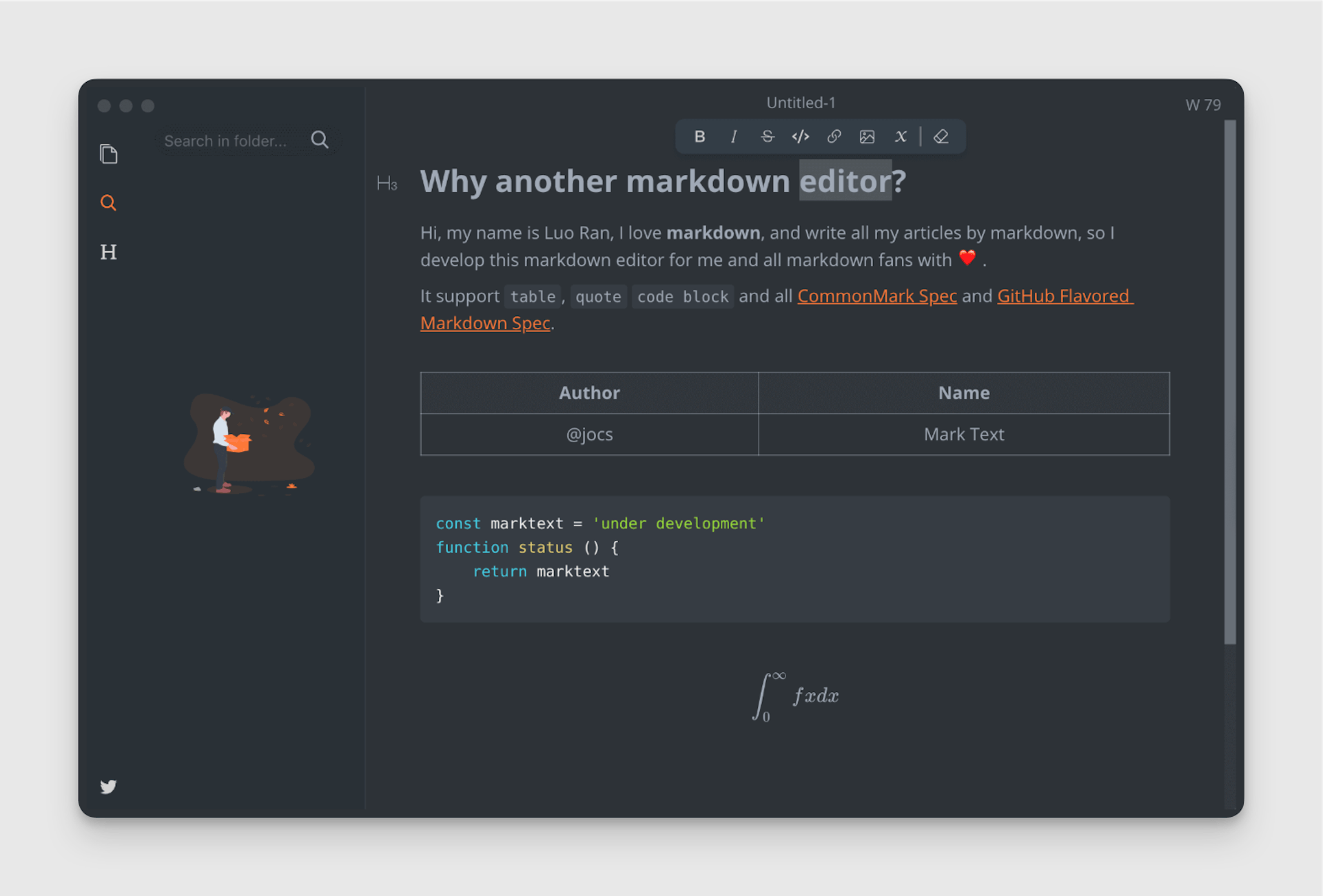Click the W 79 word count indicator

[x=1203, y=104]
